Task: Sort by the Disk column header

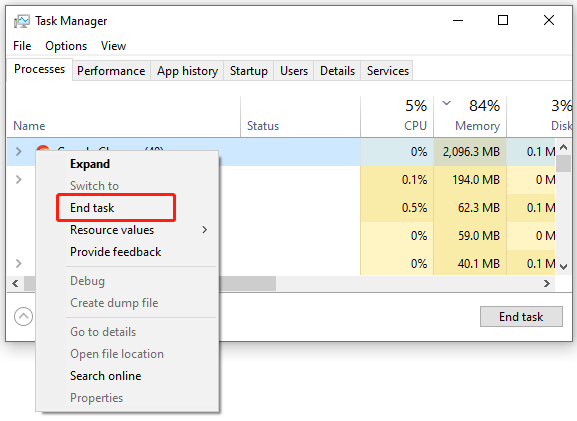Action: tap(539, 117)
